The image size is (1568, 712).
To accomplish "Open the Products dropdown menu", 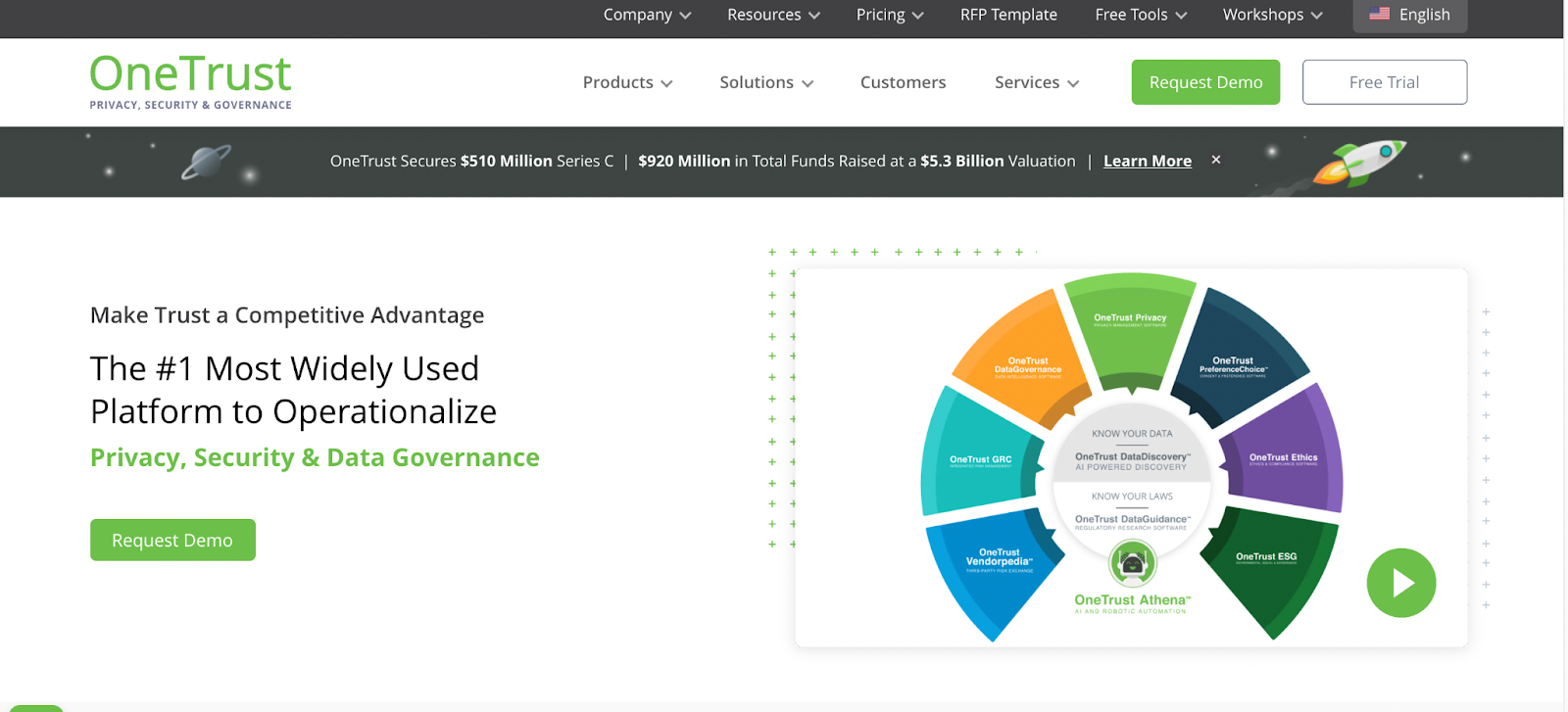I will (x=627, y=82).
